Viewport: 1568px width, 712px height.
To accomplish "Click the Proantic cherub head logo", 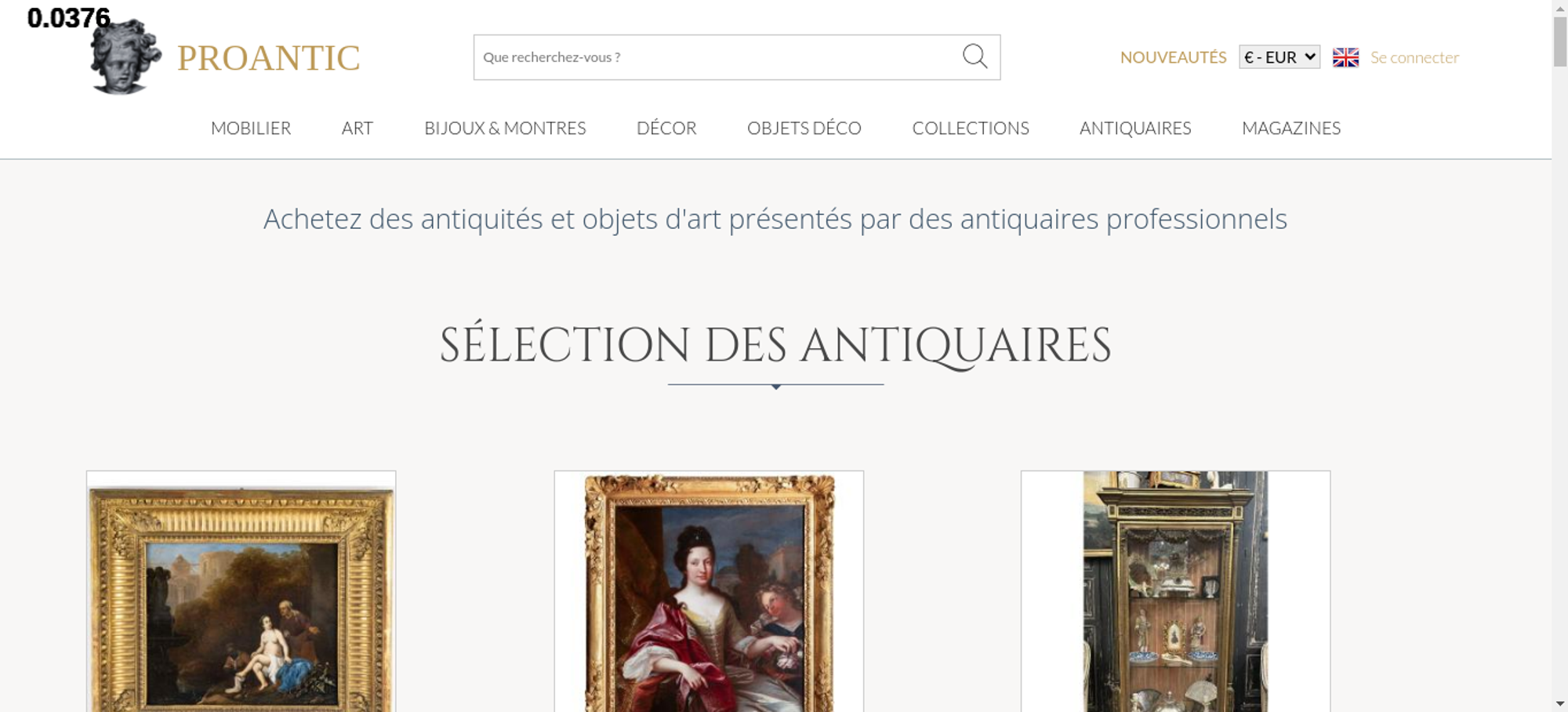I will coord(125,56).
